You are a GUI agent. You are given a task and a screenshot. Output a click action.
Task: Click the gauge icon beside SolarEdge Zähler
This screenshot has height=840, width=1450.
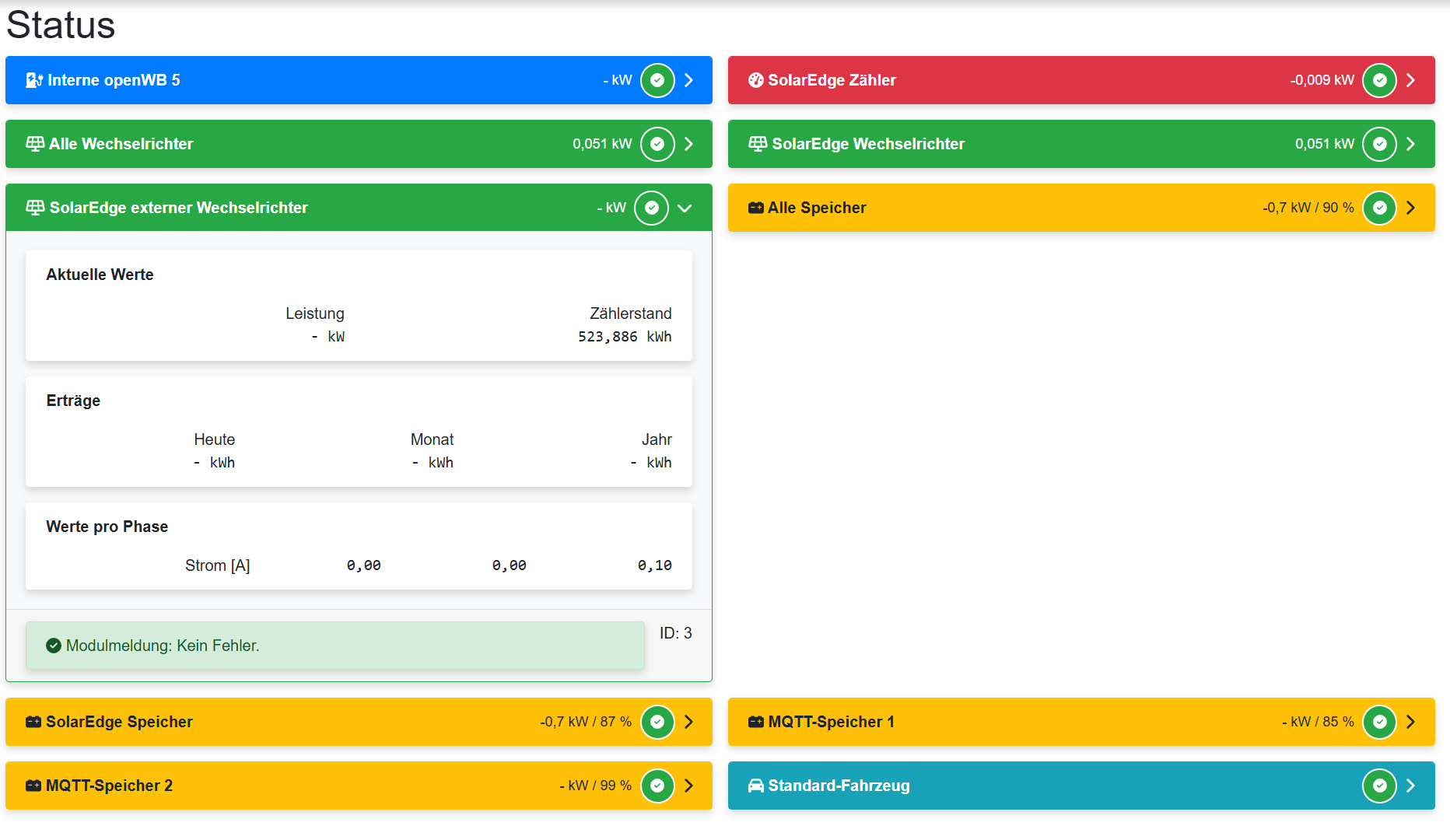click(x=755, y=80)
